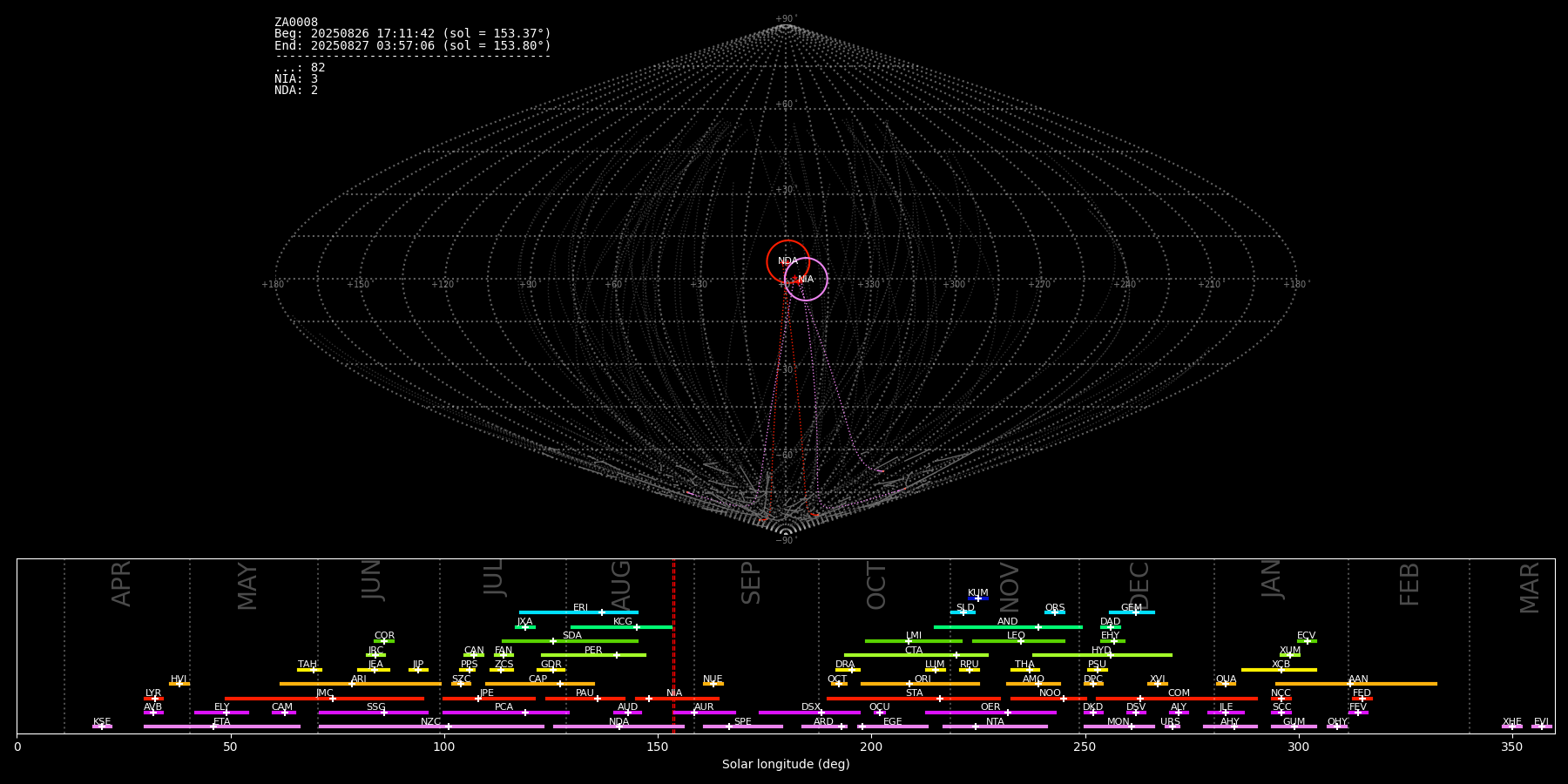
Task: Click the COM shower label
Action: (x=1179, y=693)
